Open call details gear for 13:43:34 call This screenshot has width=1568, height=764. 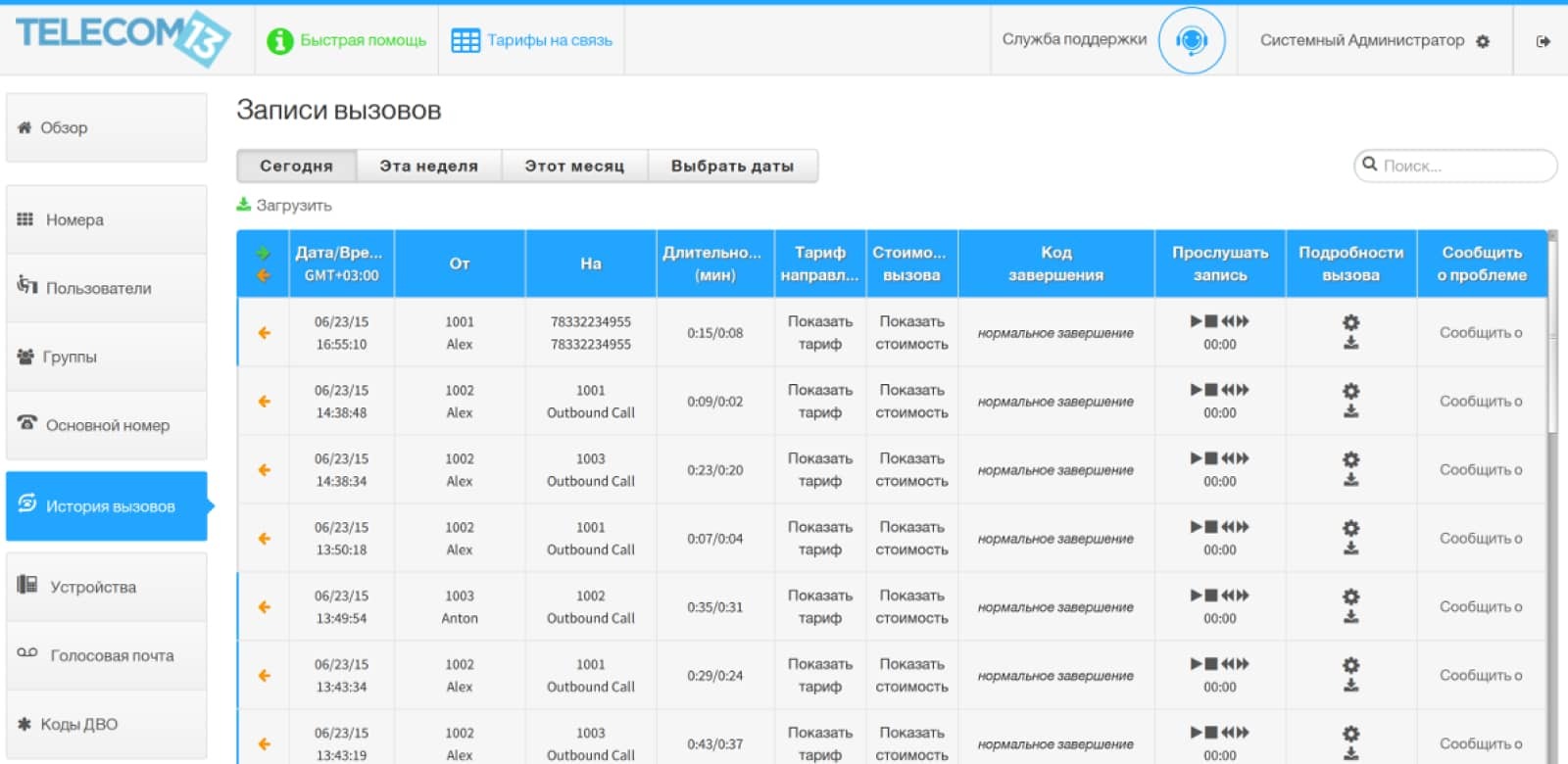tap(1350, 665)
